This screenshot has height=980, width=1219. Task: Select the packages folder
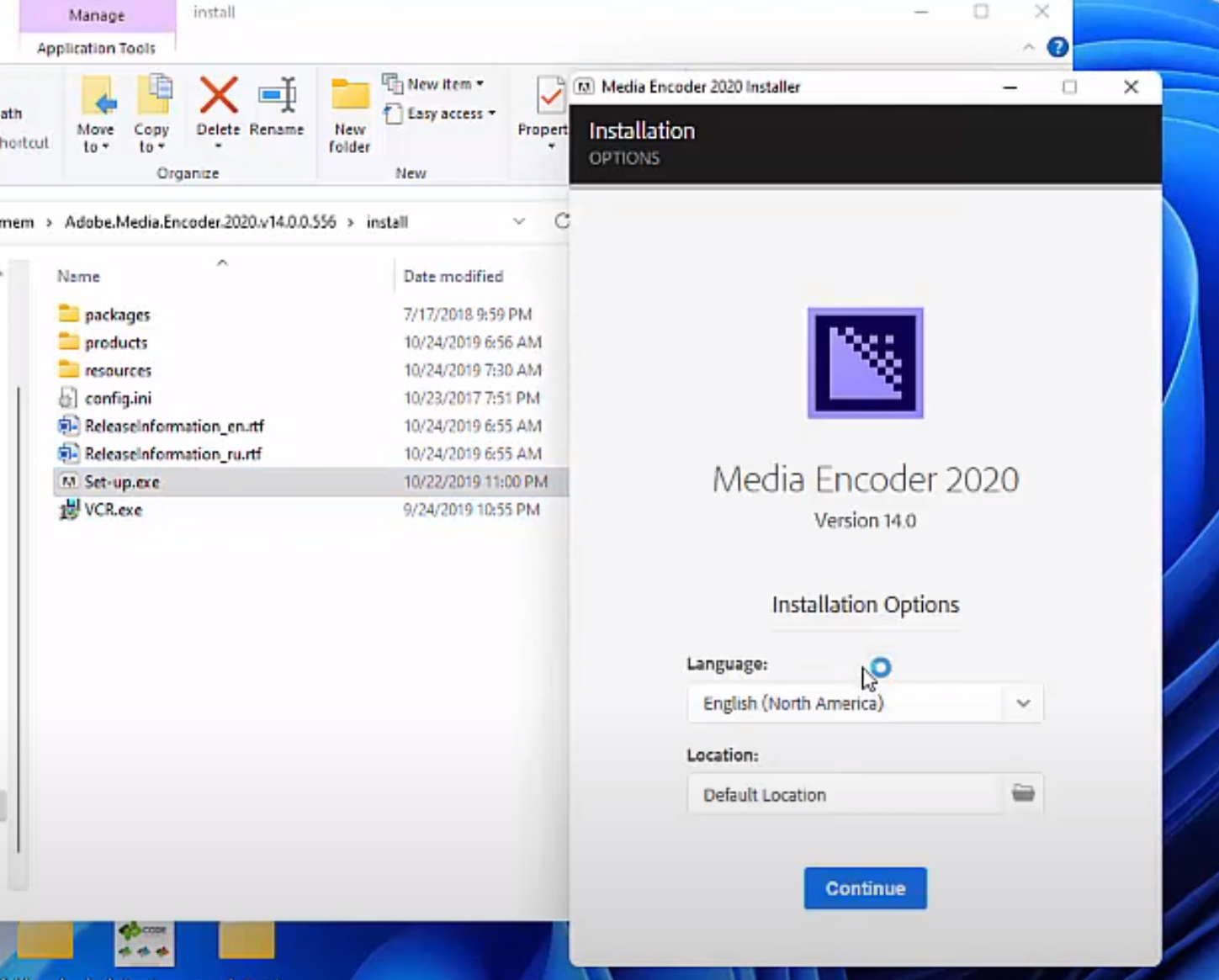(x=117, y=315)
